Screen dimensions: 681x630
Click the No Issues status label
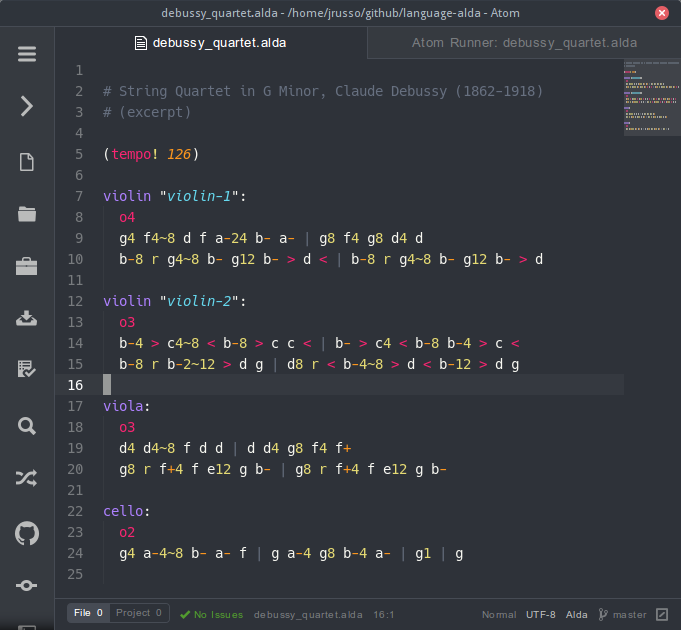(218, 615)
